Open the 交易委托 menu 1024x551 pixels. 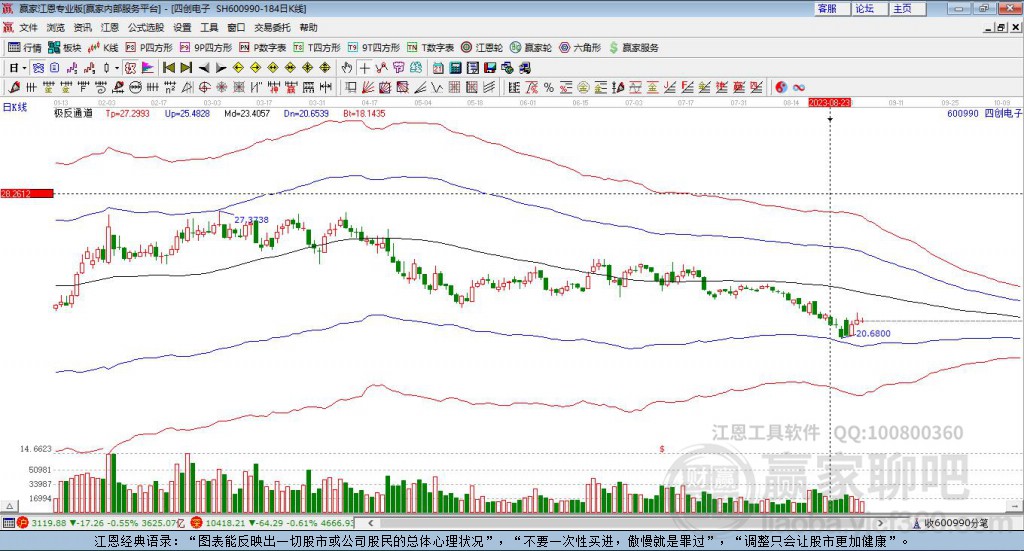click(272, 27)
